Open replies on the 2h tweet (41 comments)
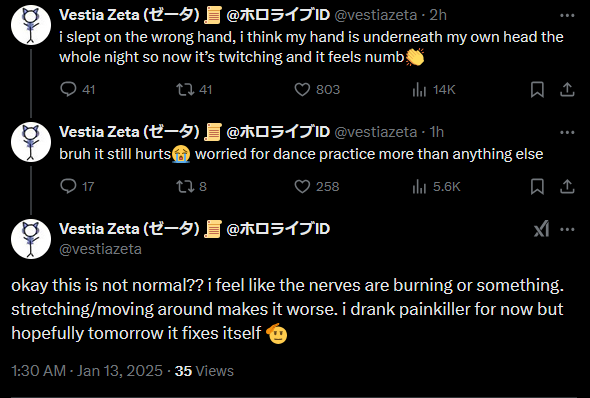The width and height of the screenshot is (590, 398). 78,90
